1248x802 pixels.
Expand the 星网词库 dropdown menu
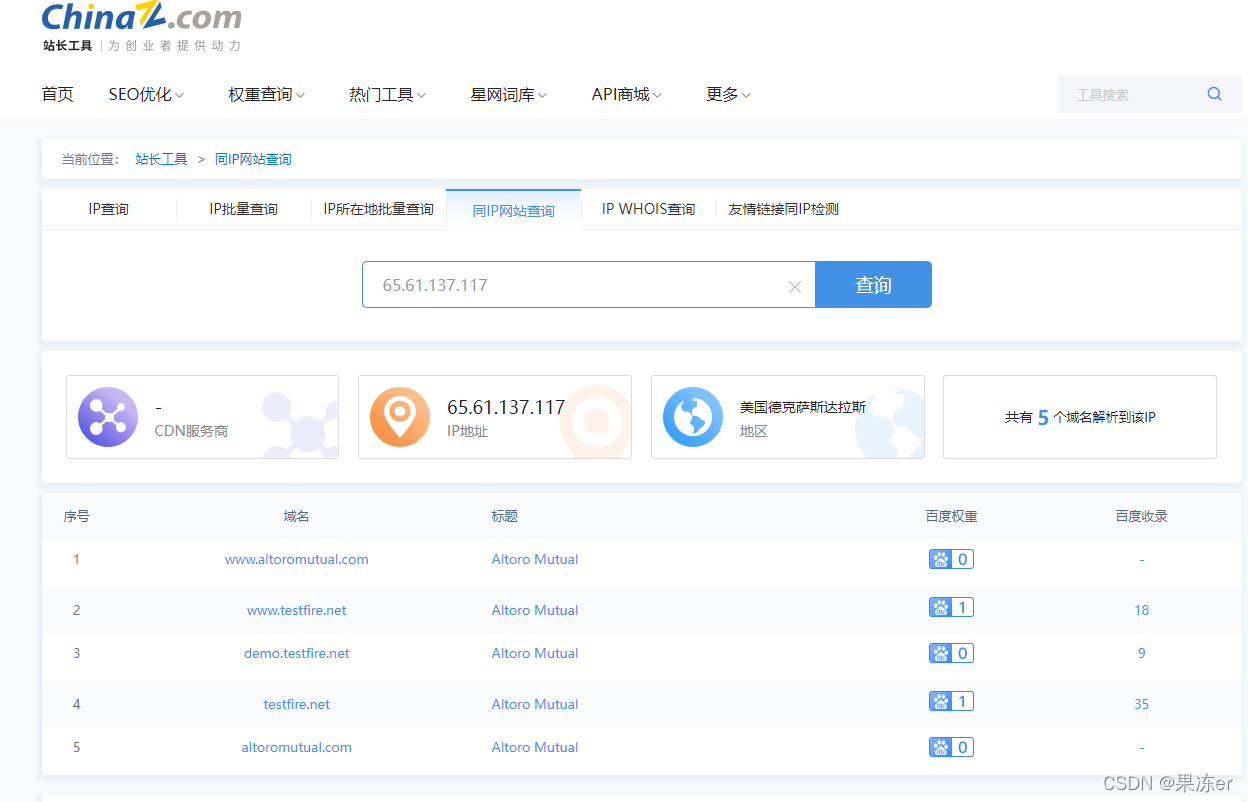508,94
